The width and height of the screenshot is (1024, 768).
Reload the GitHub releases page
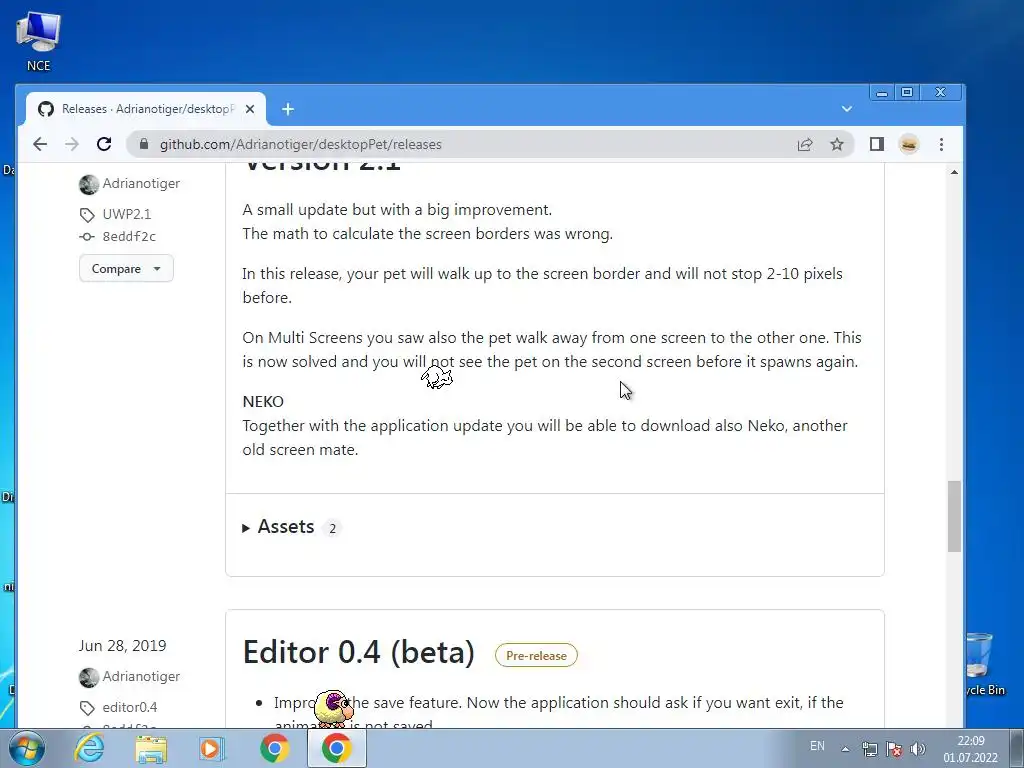[104, 144]
